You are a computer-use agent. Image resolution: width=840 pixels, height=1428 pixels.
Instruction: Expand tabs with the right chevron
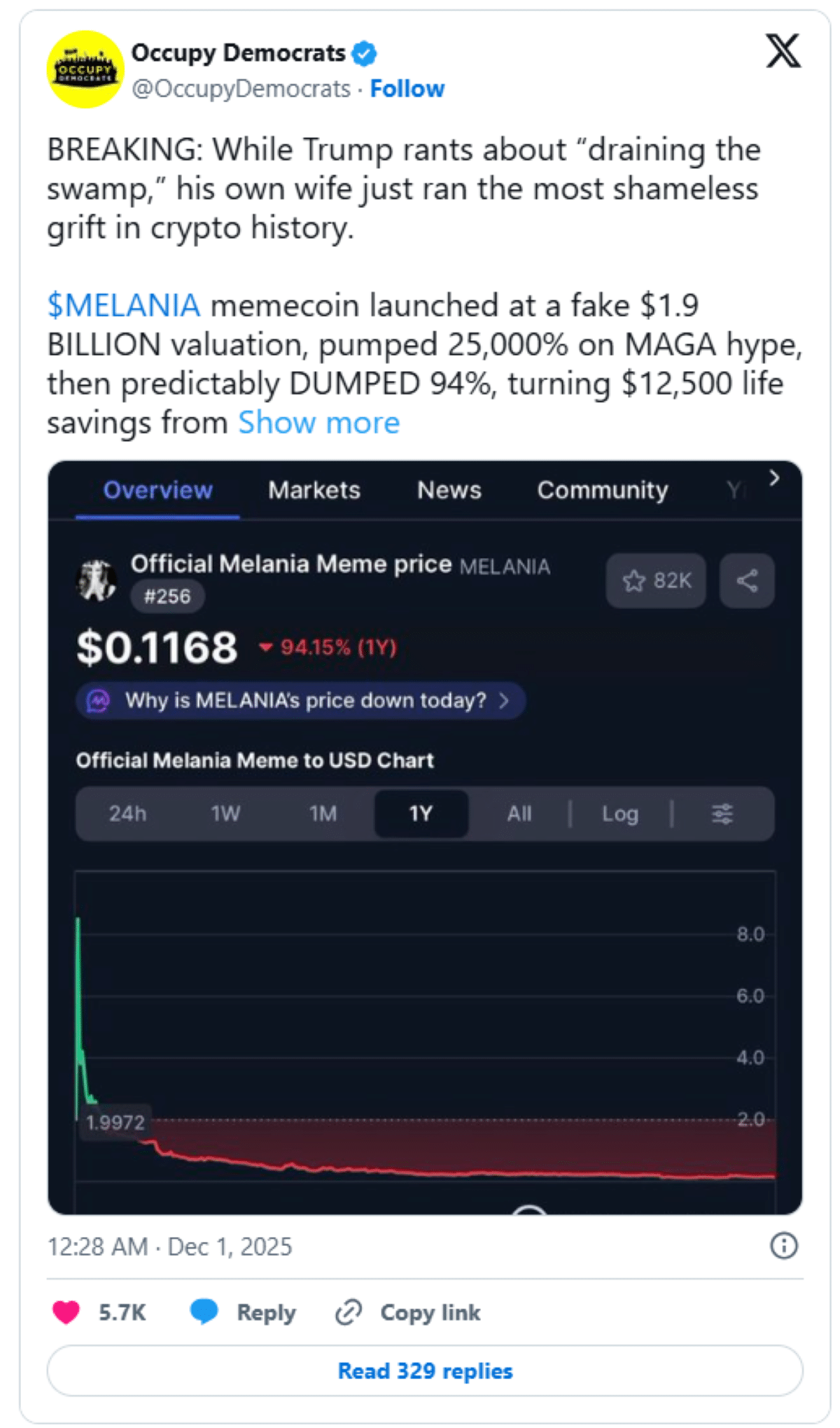point(773,478)
